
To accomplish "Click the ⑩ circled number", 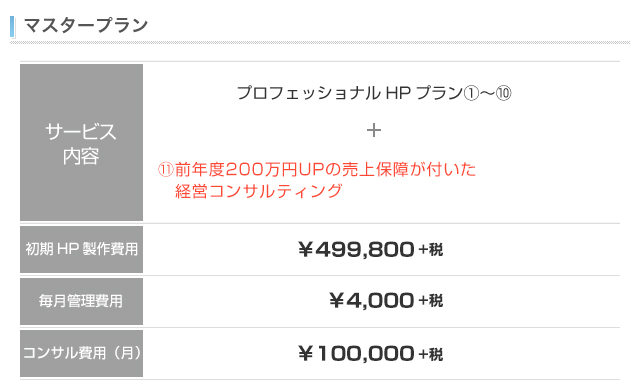I will tap(503, 93).
